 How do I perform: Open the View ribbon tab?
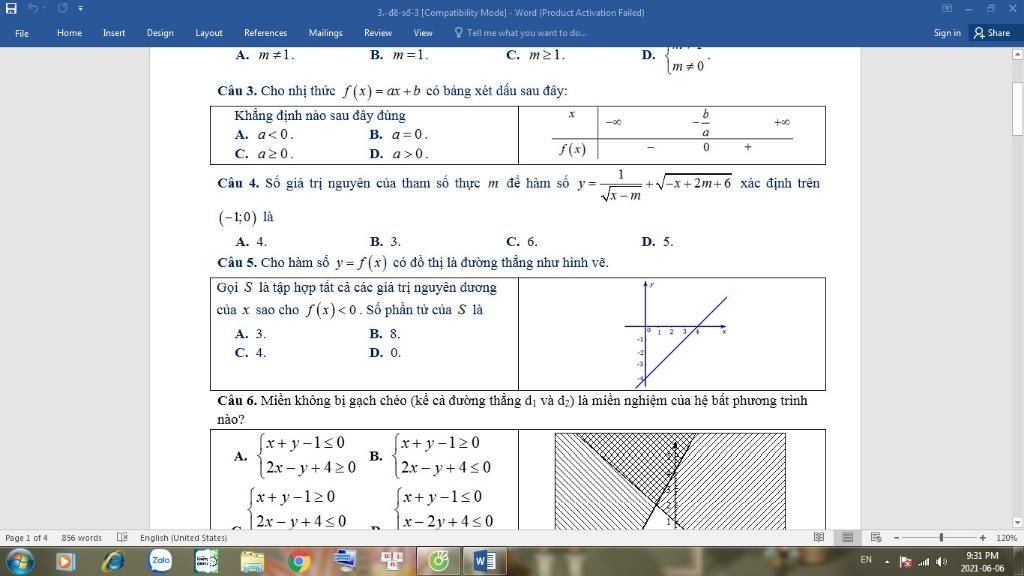click(x=423, y=33)
